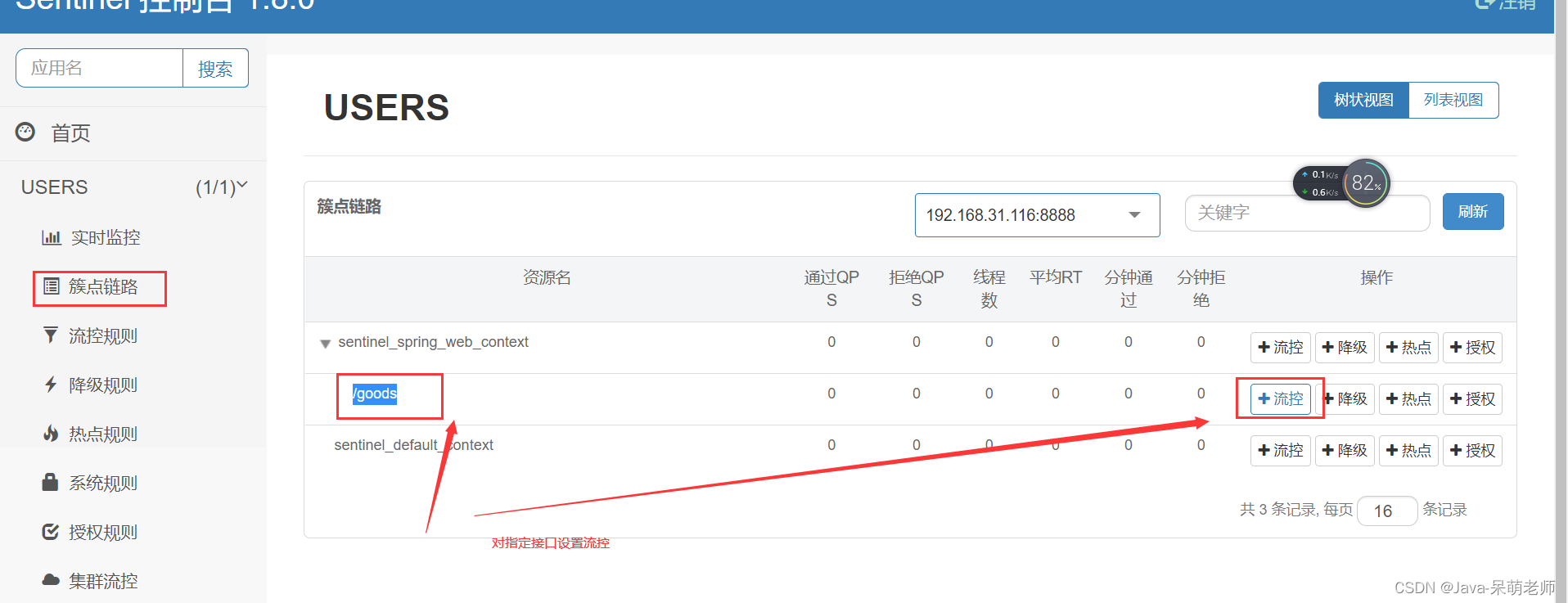Switch to 列表视图 list view
1568x603 pixels.
1453,100
